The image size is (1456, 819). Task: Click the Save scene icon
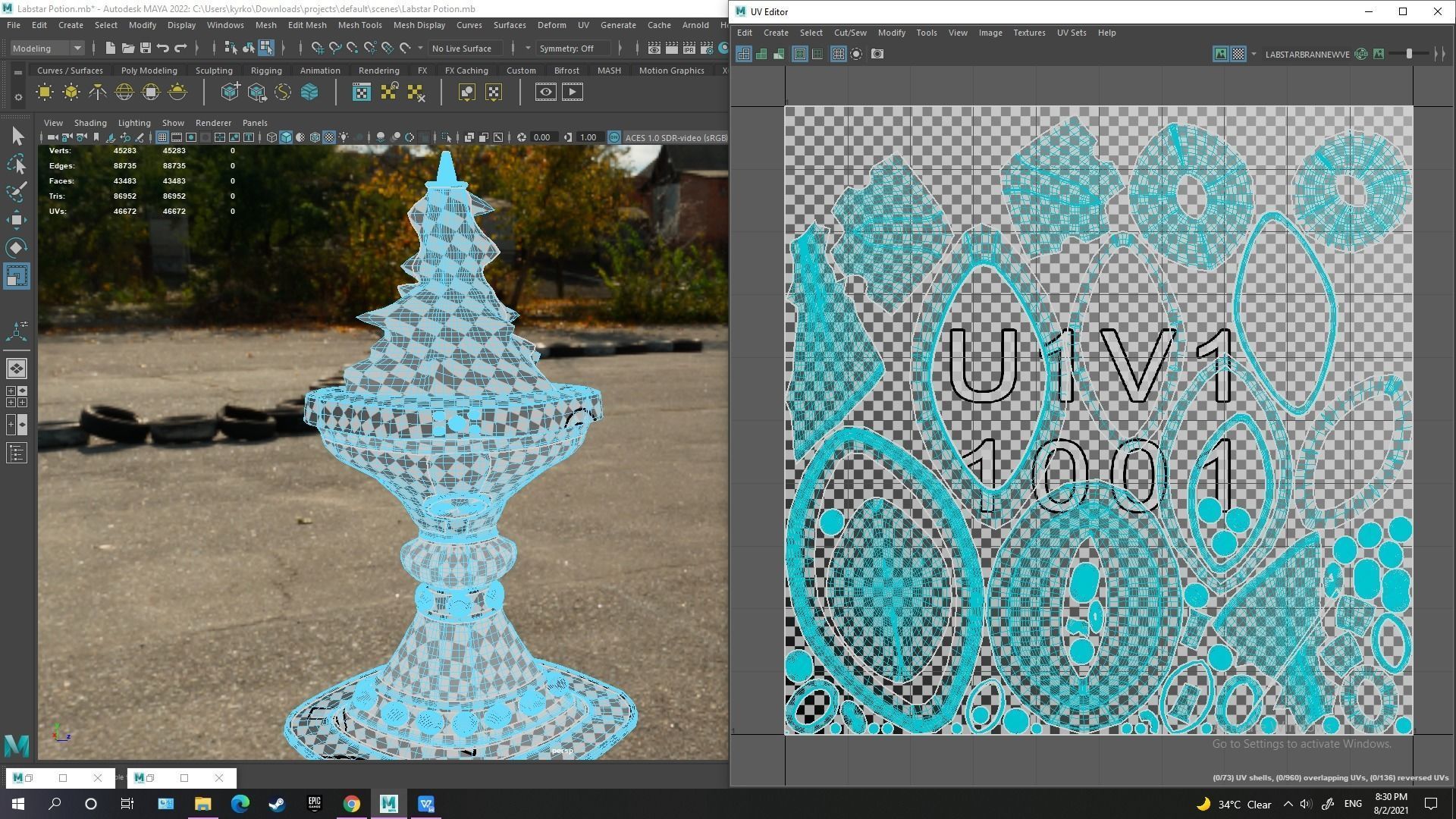click(146, 49)
